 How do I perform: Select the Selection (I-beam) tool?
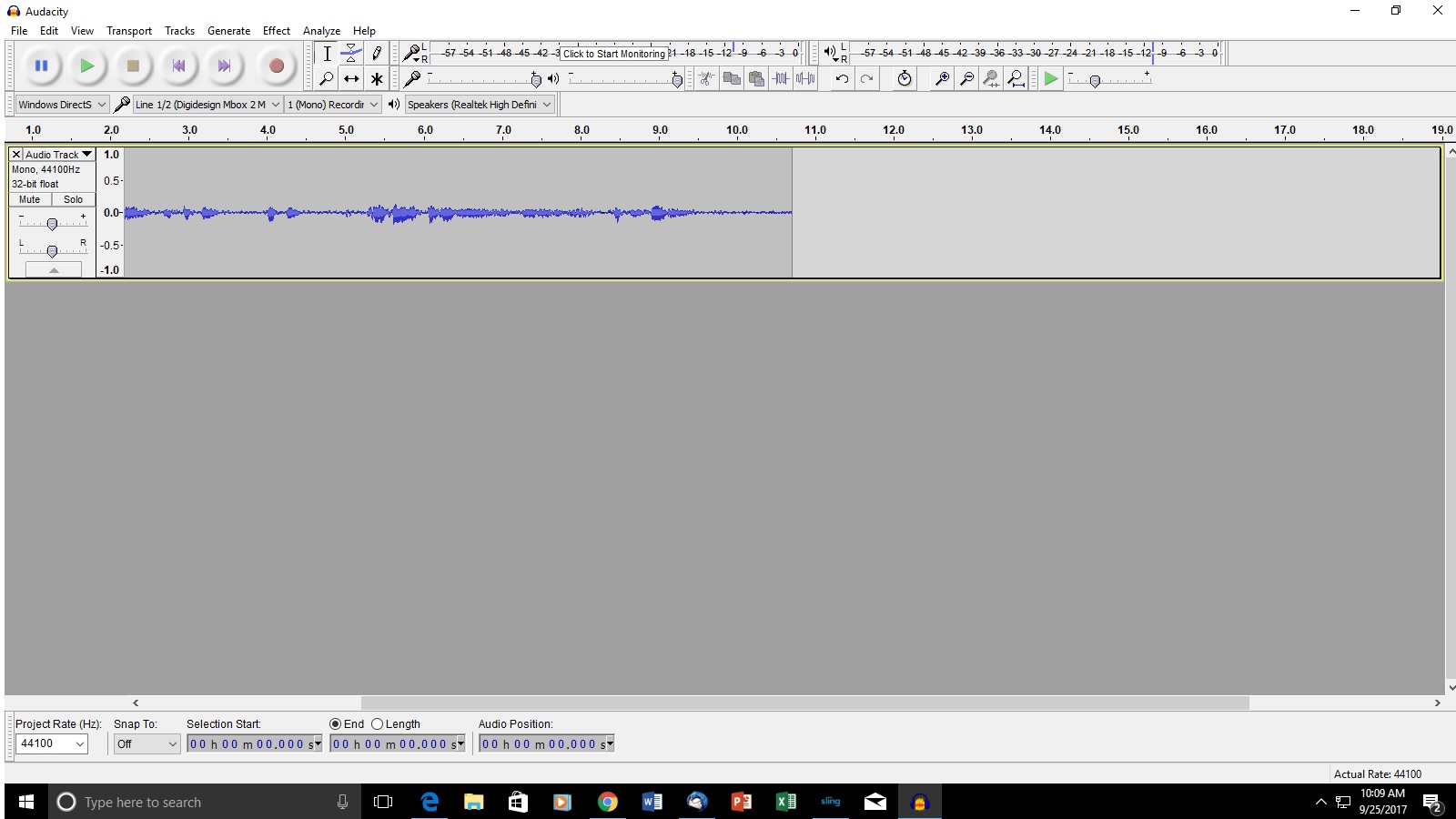[327, 54]
